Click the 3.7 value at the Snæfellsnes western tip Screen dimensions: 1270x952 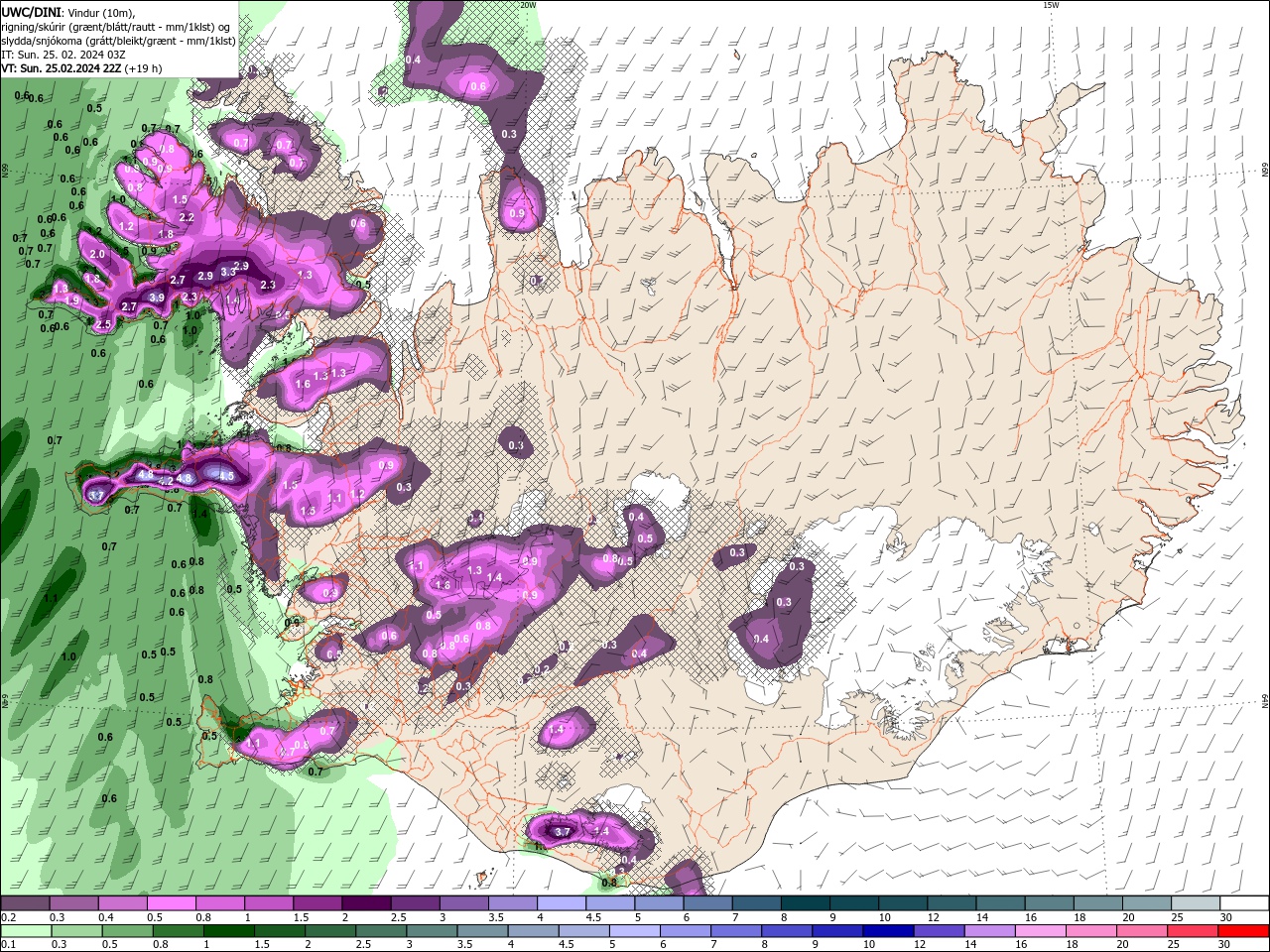[96, 495]
